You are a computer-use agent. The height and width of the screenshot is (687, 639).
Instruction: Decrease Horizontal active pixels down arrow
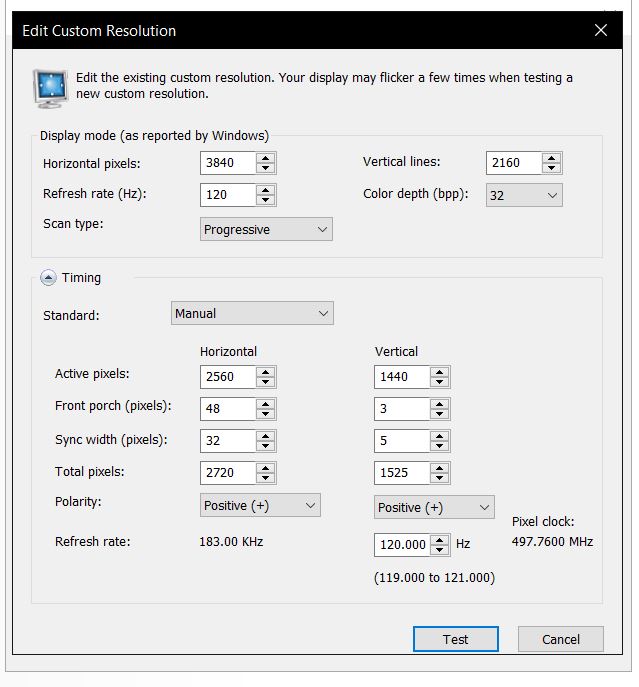266,382
